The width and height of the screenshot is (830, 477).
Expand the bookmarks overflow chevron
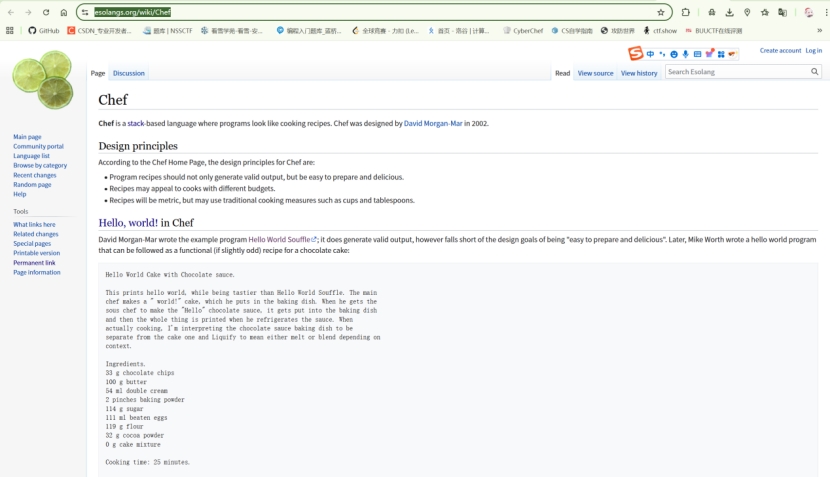pyautogui.click(x=819, y=31)
